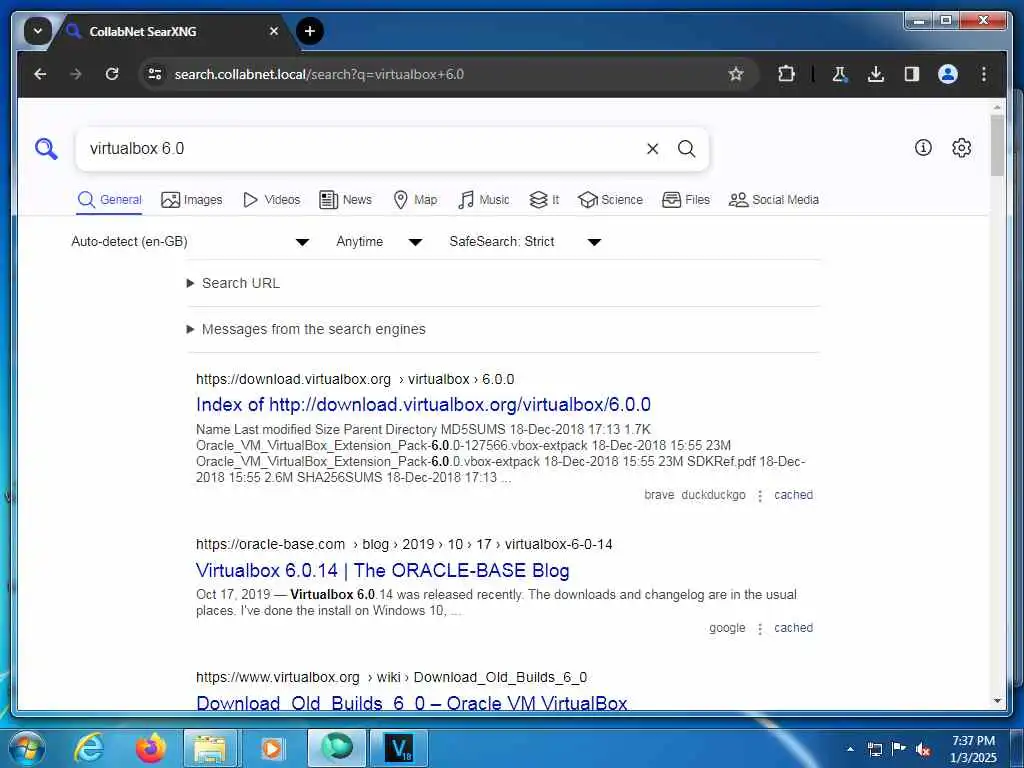Image resolution: width=1024 pixels, height=768 pixels.
Task: Bookmark this page with star
Action: tap(736, 74)
